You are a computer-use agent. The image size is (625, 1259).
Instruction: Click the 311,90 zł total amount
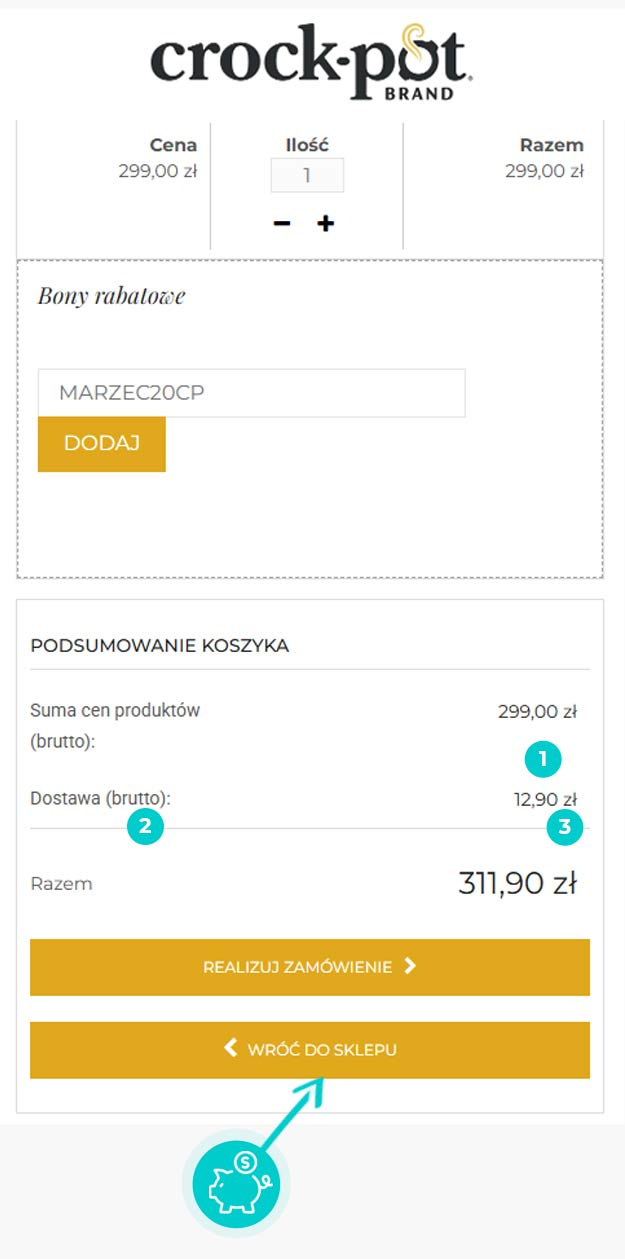pyautogui.click(x=517, y=884)
